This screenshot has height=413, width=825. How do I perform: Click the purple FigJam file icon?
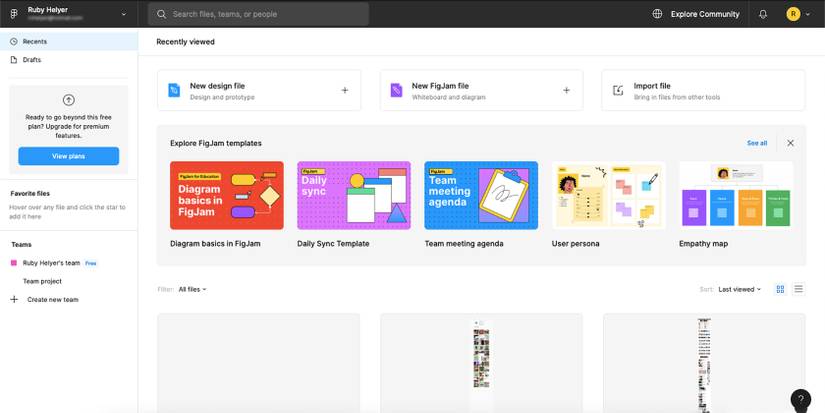[396, 90]
